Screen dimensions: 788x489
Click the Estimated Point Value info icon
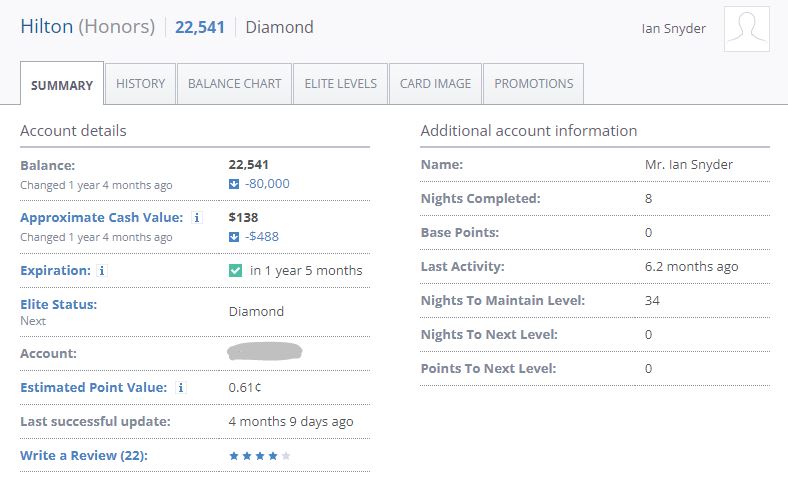[x=181, y=387]
